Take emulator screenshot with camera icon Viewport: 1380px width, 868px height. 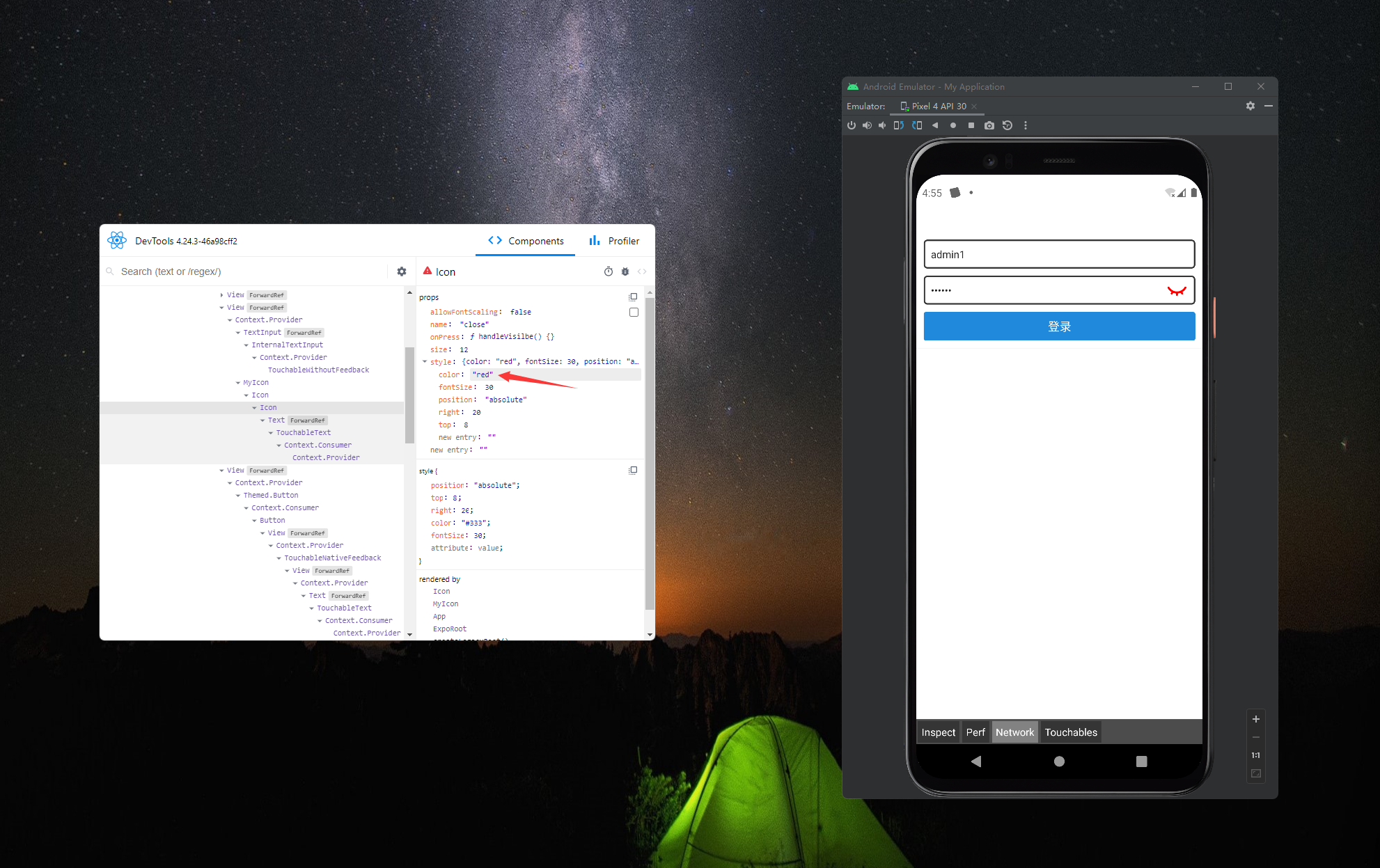989,125
